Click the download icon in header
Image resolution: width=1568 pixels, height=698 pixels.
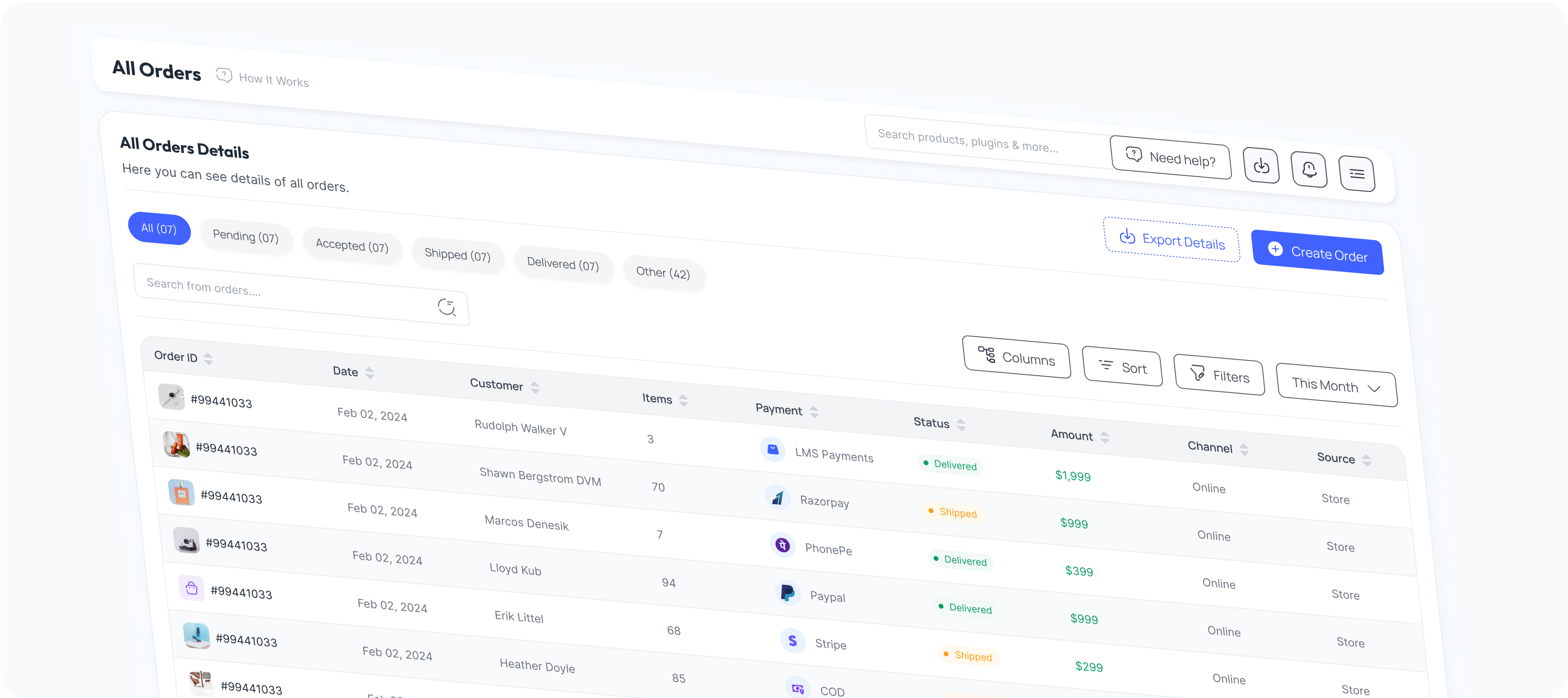click(x=1260, y=165)
